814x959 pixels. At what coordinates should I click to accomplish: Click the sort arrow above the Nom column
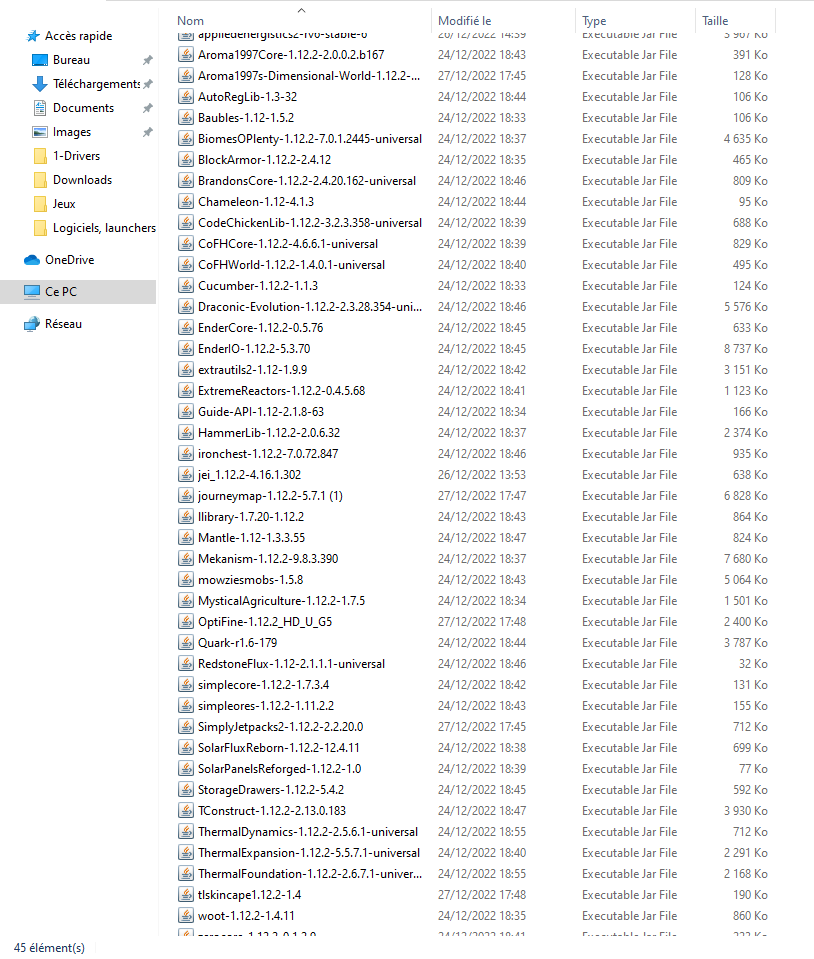click(301, 10)
